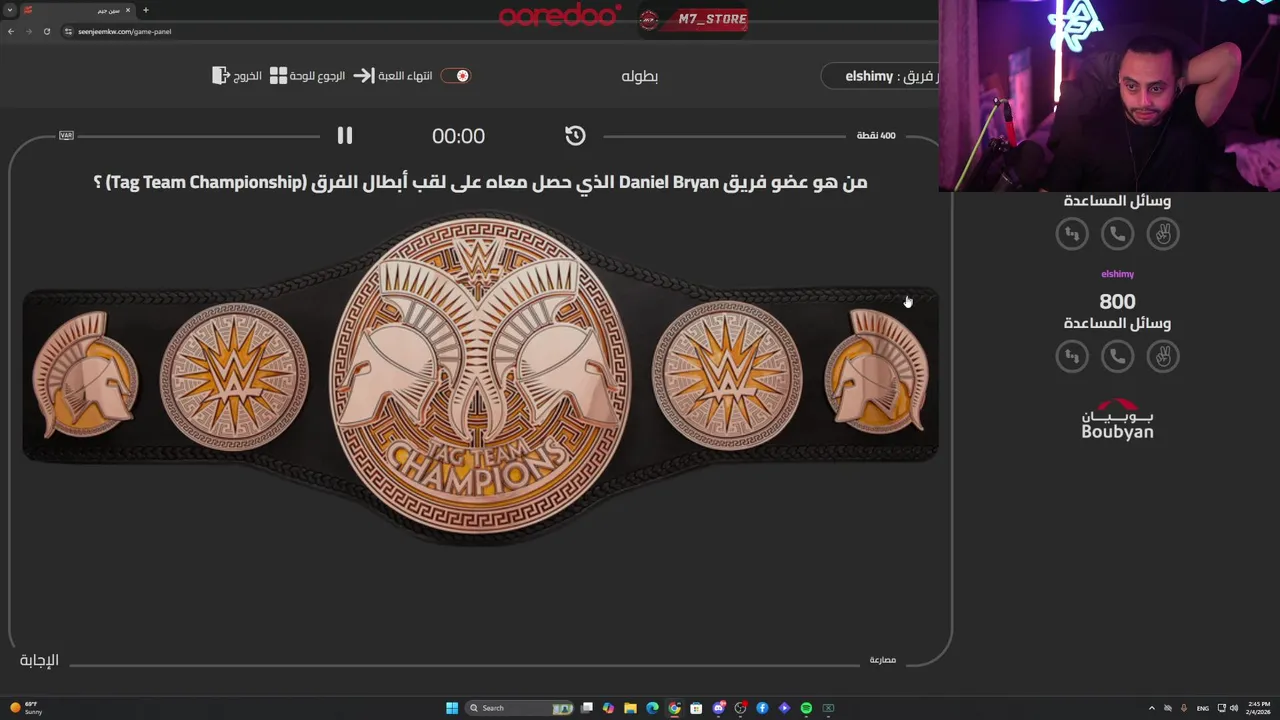The image size is (1280, 720).
Task: Open the clock showing 2:45 PM
Action: pos(1258,708)
